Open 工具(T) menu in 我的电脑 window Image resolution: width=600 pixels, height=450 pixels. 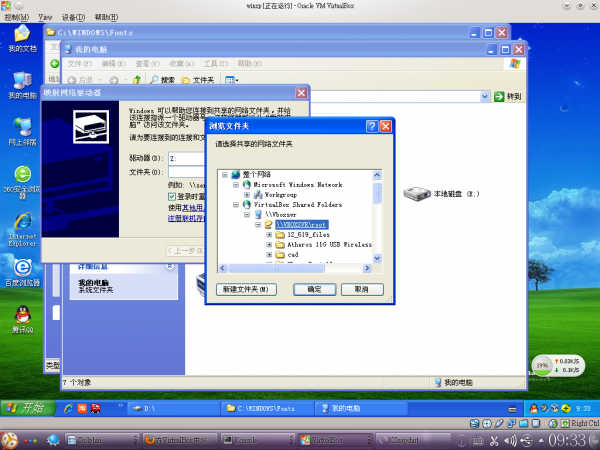point(215,64)
